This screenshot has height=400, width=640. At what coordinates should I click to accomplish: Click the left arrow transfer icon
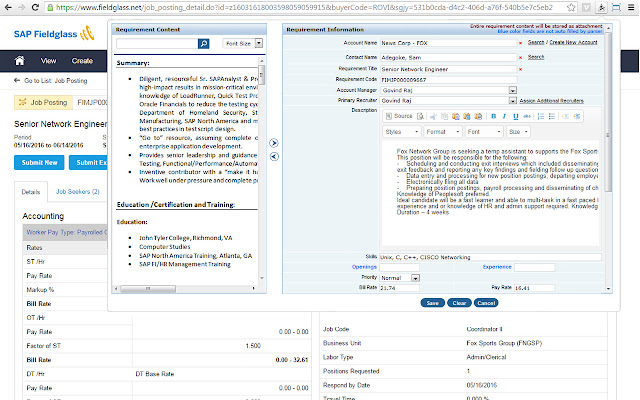point(274,156)
